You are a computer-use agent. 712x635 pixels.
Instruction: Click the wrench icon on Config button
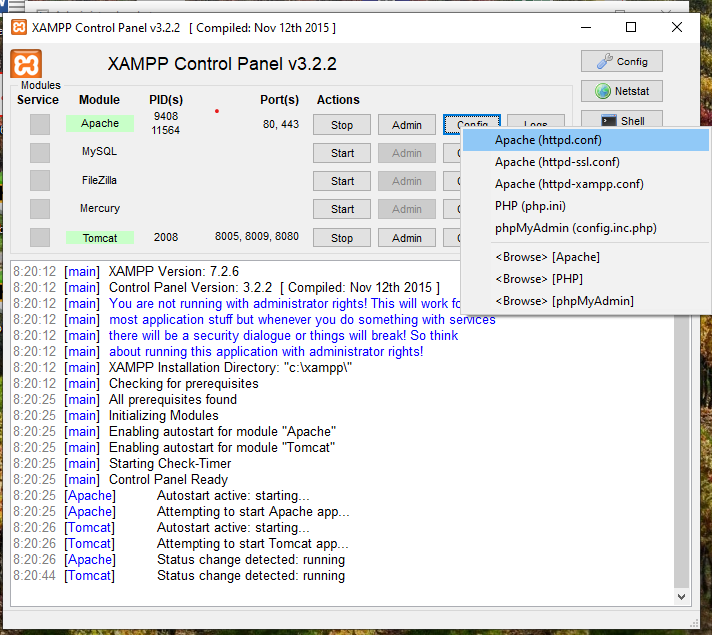pos(604,61)
